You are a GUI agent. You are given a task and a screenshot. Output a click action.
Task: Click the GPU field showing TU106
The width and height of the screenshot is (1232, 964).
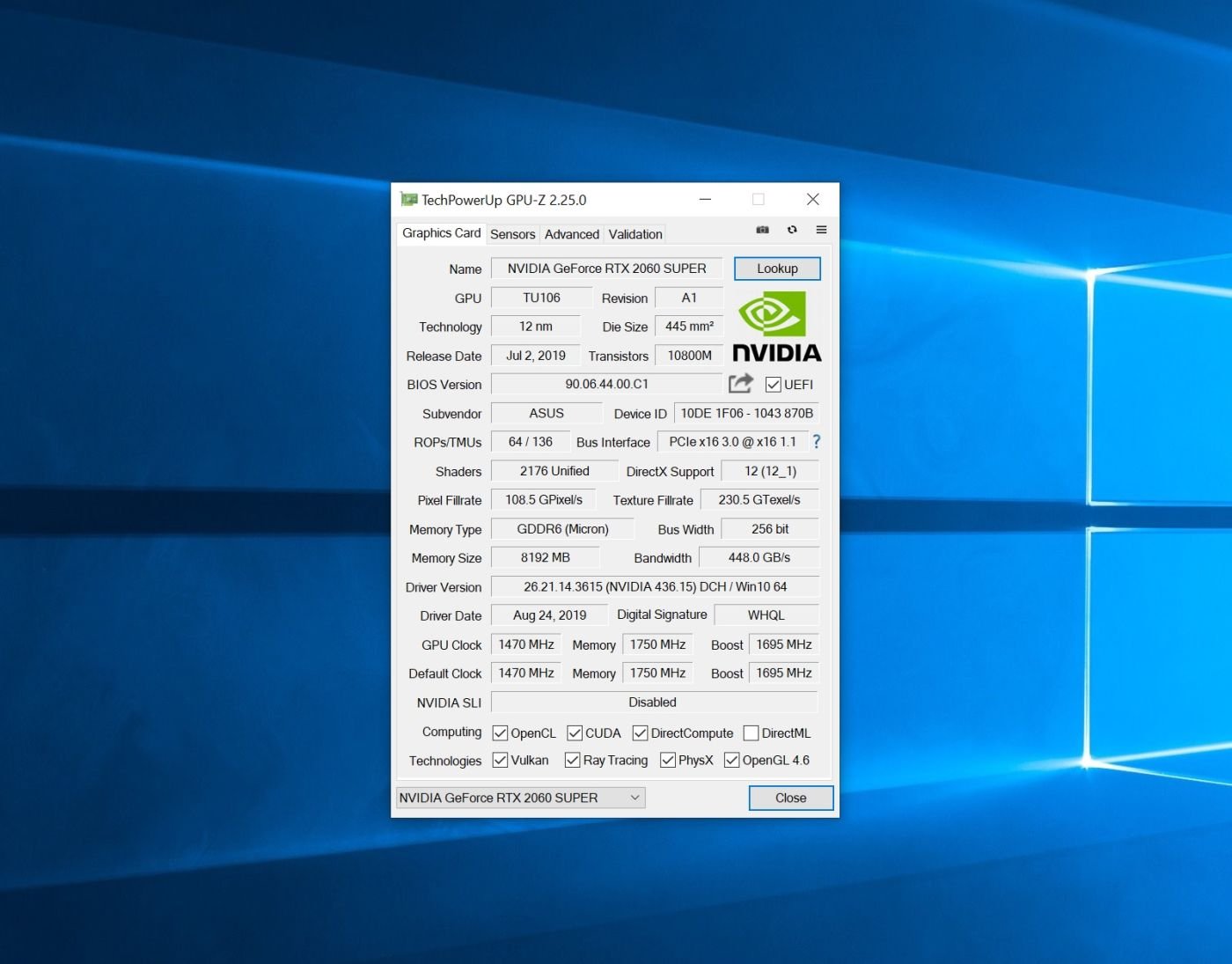pos(541,298)
